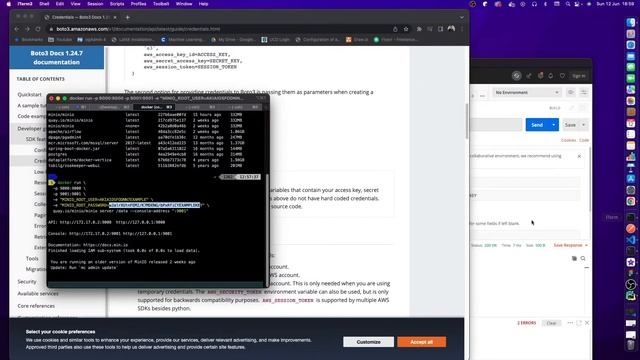
Task: Open the Save Response dropdown in Postman
Action: coord(571,245)
